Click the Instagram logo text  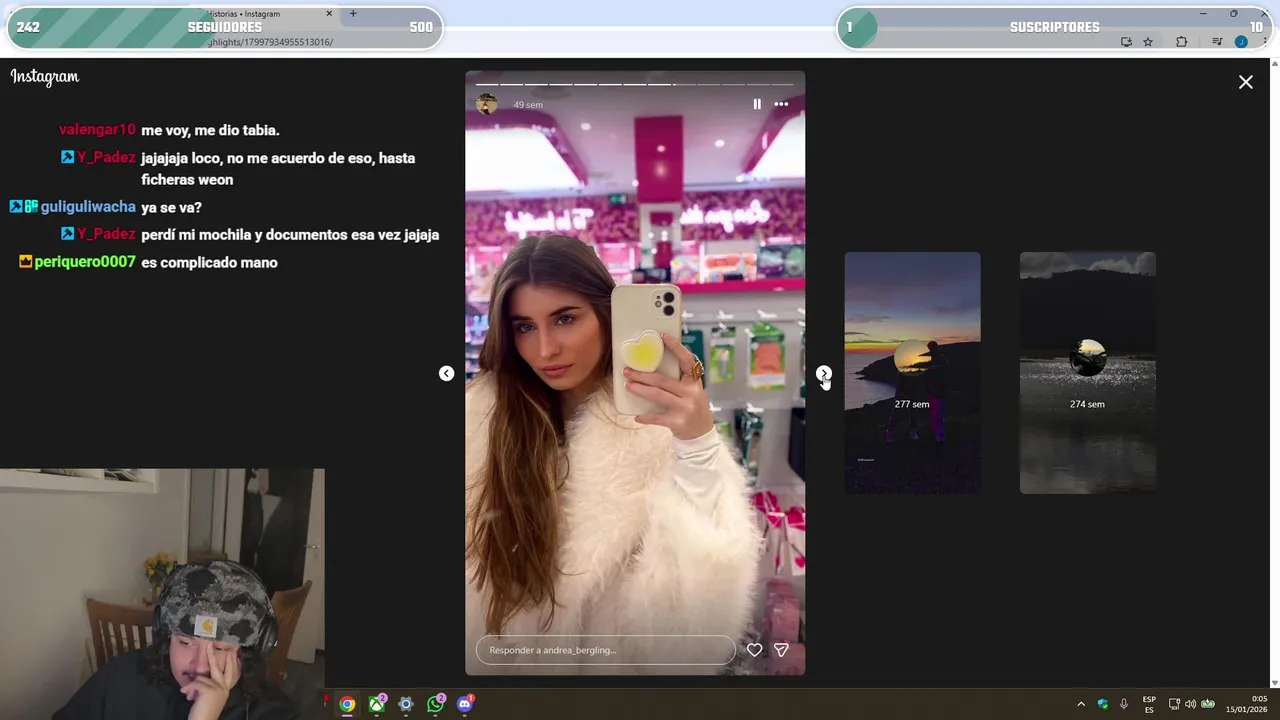44,77
